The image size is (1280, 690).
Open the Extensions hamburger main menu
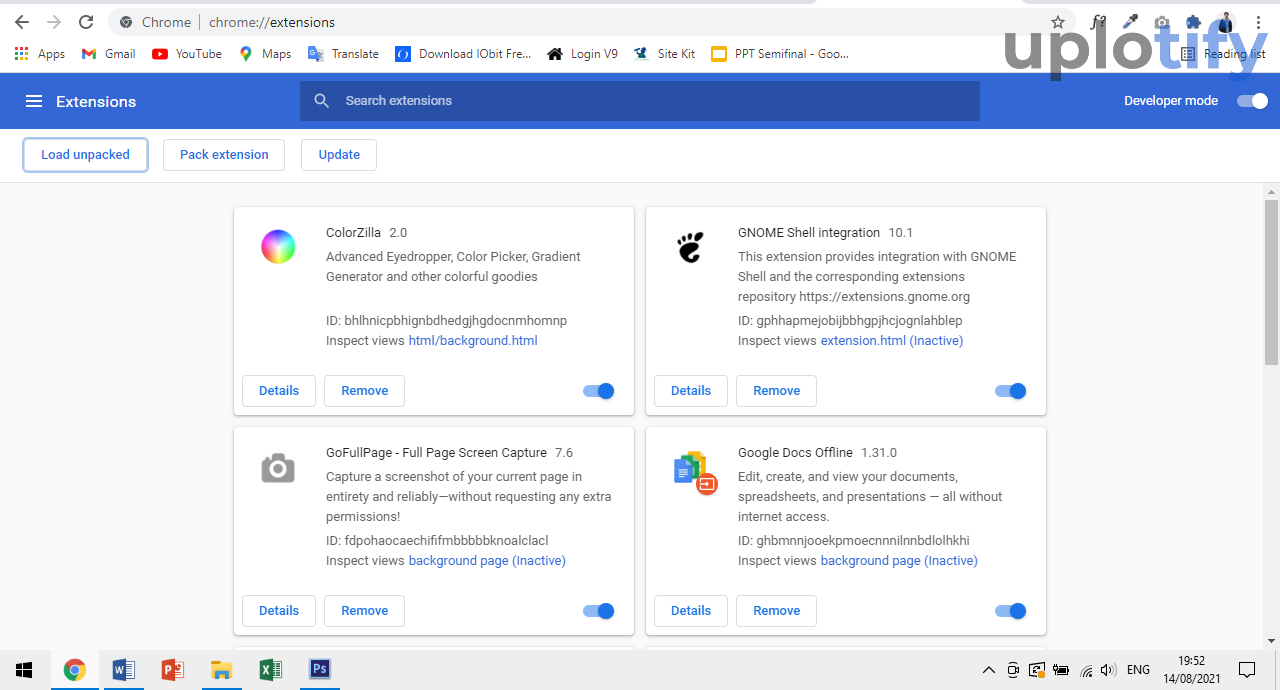tap(34, 101)
